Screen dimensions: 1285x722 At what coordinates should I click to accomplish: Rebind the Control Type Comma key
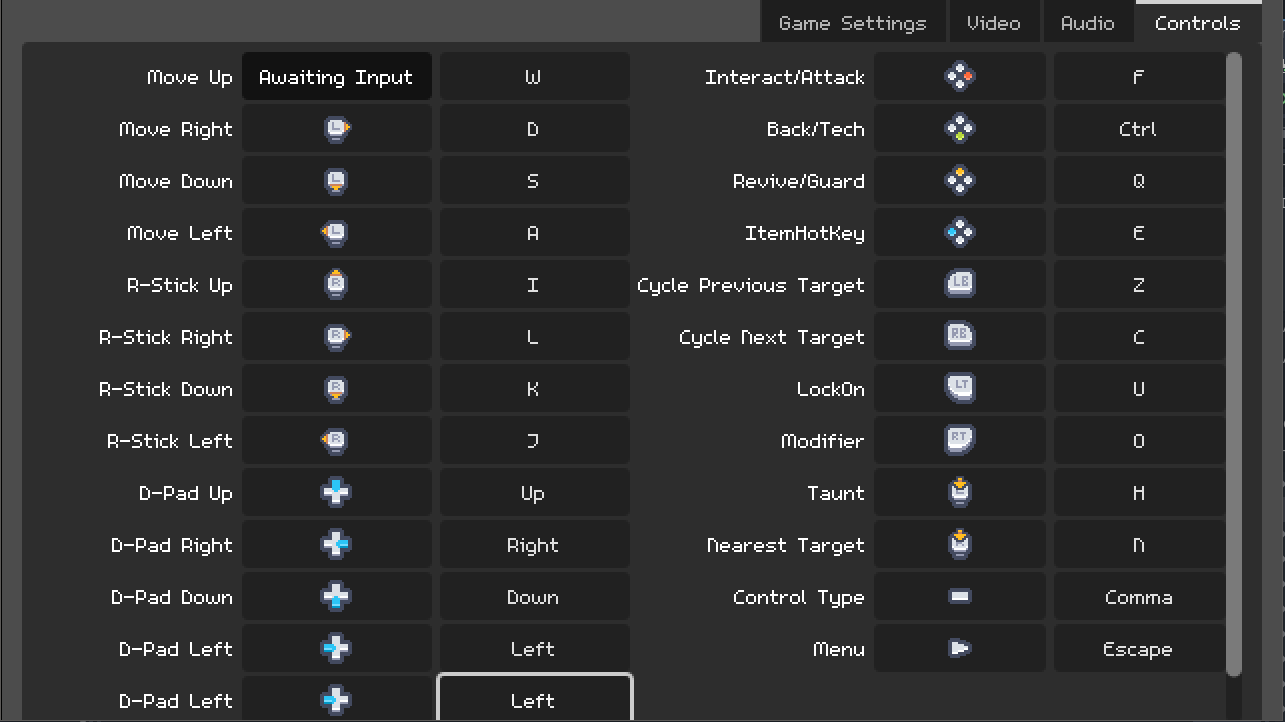click(x=1138, y=597)
